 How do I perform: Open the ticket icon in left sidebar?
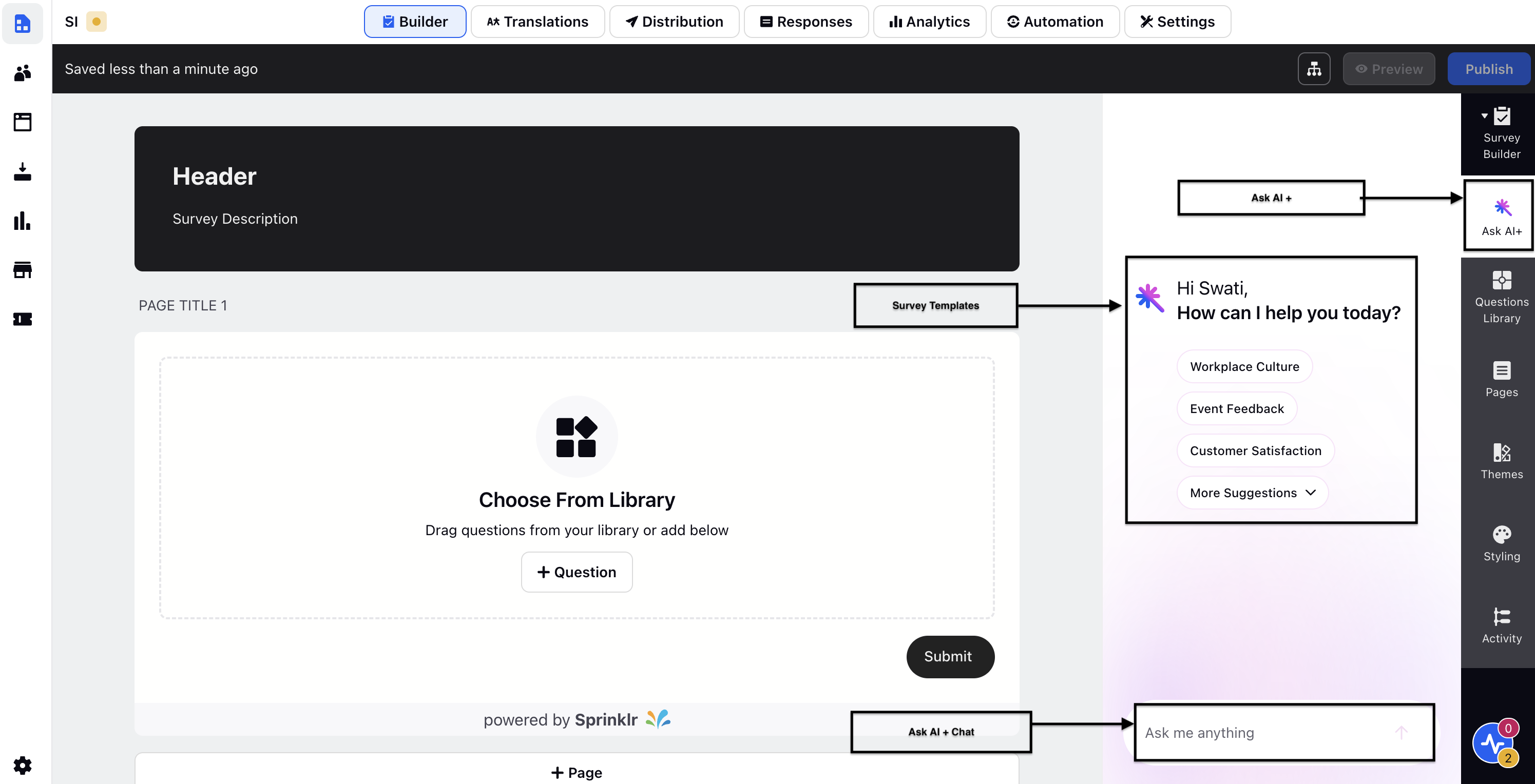[23, 319]
